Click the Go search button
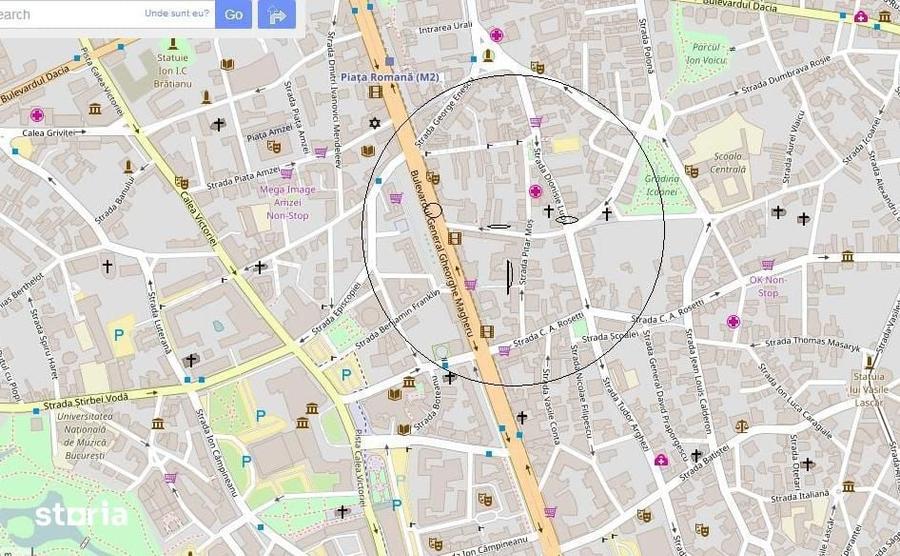900x556 pixels. (233, 14)
